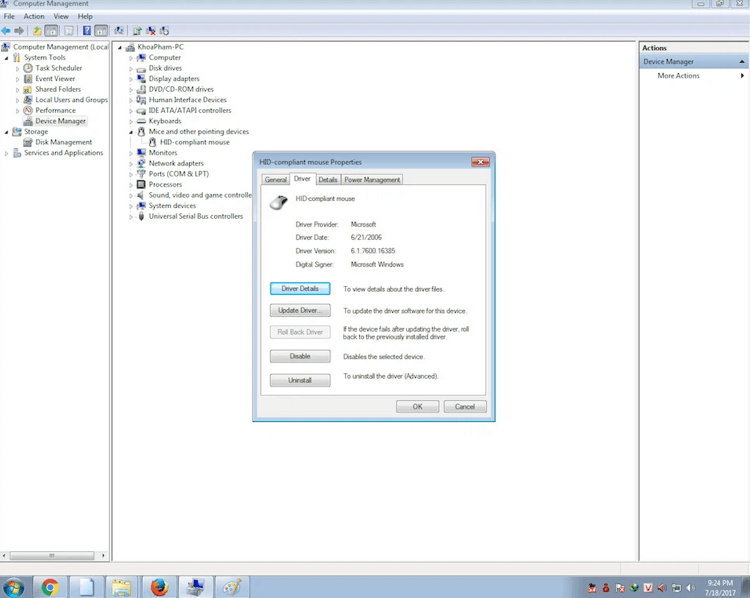Expand the Network adapters node
This screenshot has height=598, width=750.
tap(131, 164)
